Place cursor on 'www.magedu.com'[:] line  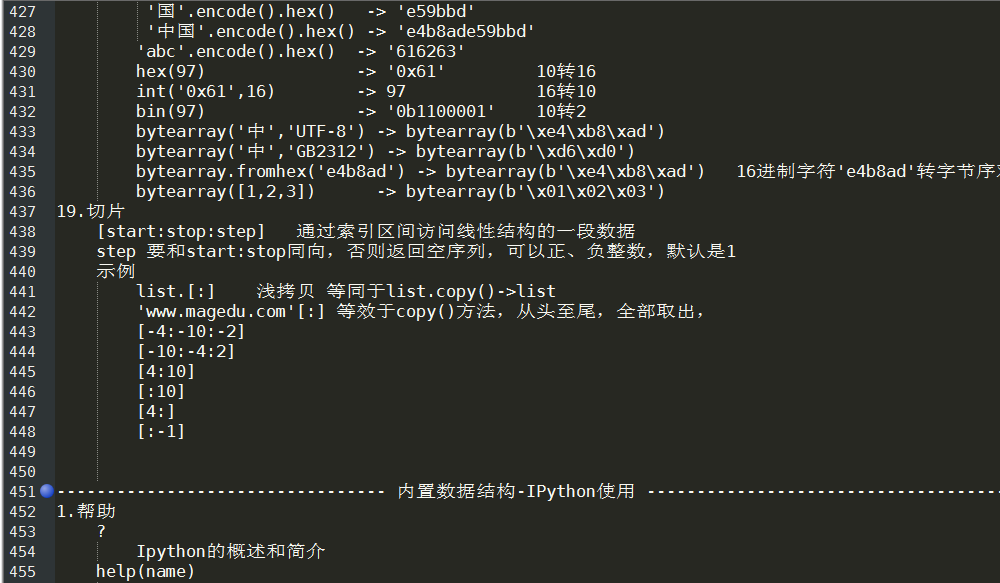pyautogui.click(x=231, y=311)
